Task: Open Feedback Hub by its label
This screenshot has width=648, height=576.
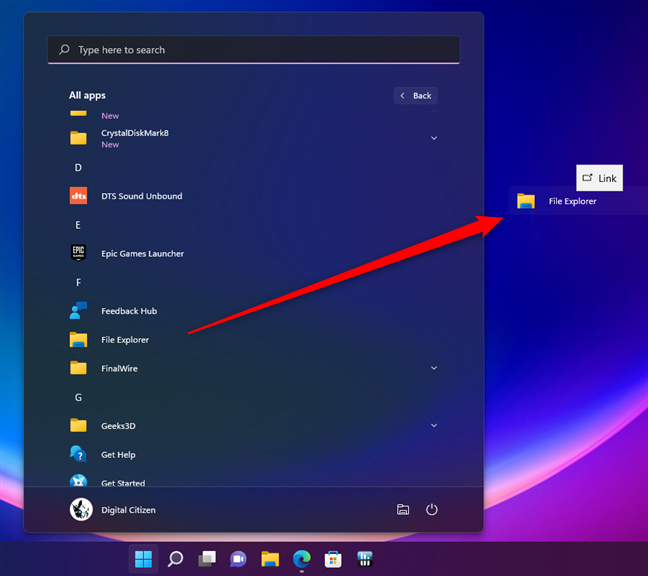Action: [x=129, y=311]
